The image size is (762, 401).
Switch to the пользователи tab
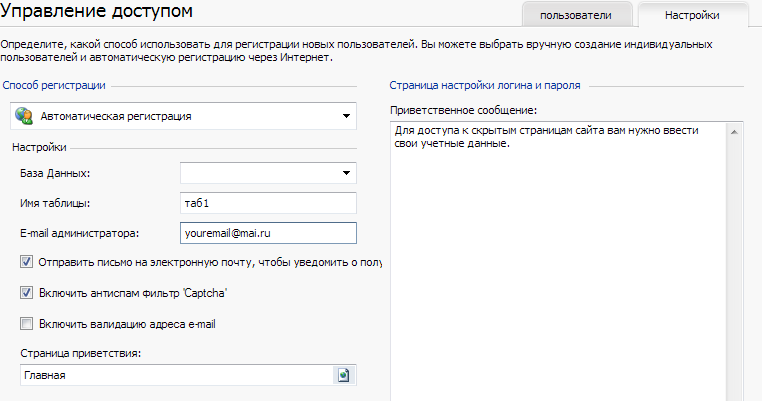tap(576, 15)
